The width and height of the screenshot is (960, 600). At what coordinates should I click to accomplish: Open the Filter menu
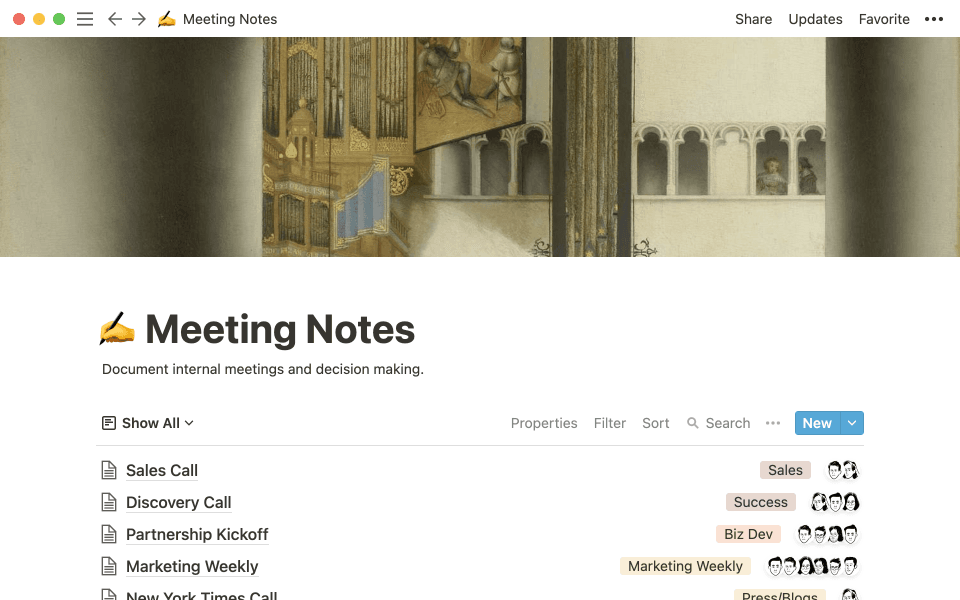pyautogui.click(x=610, y=423)
